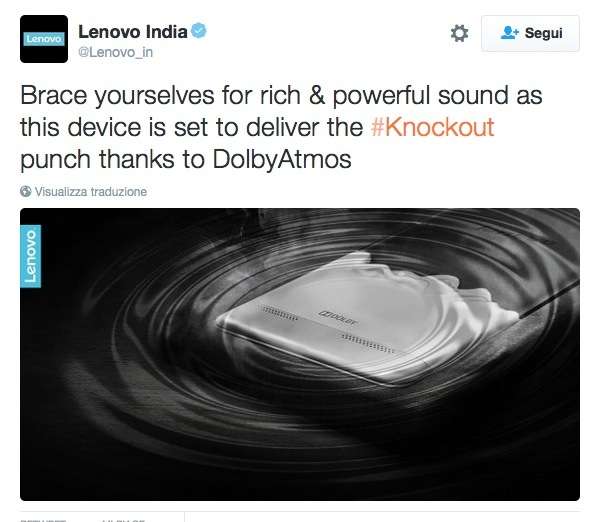Open the #Knockout hashtag

[433, 127]
